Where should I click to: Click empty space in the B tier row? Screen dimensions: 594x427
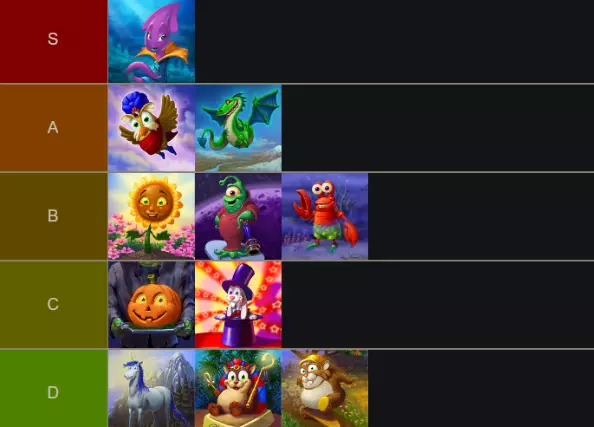point(481,217)
